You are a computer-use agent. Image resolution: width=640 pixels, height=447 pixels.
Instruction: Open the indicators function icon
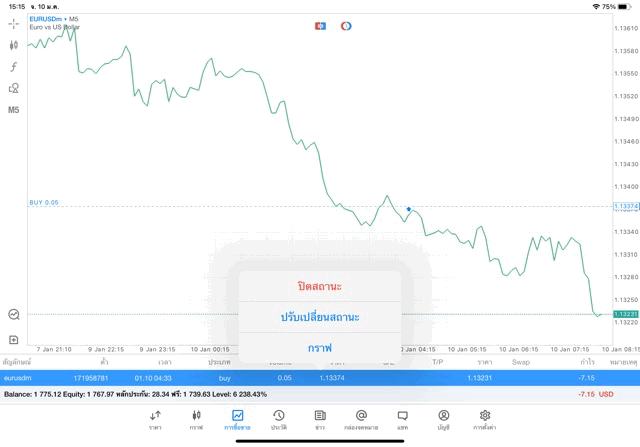point(14,67)
